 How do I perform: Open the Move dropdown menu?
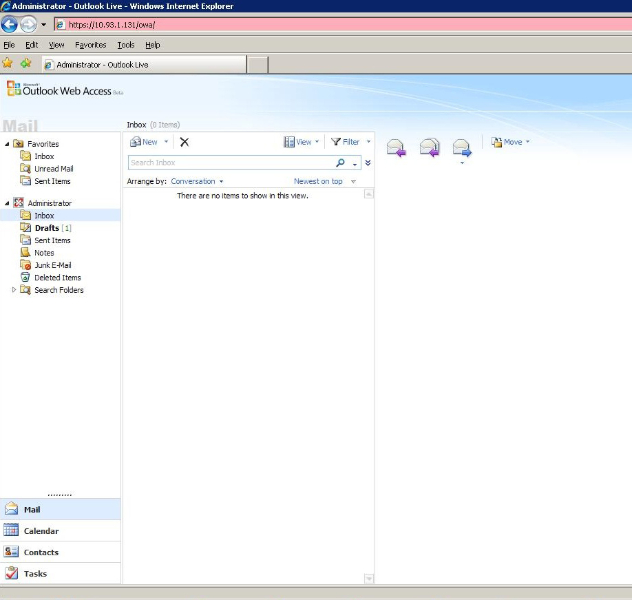[x=510, y=142]
